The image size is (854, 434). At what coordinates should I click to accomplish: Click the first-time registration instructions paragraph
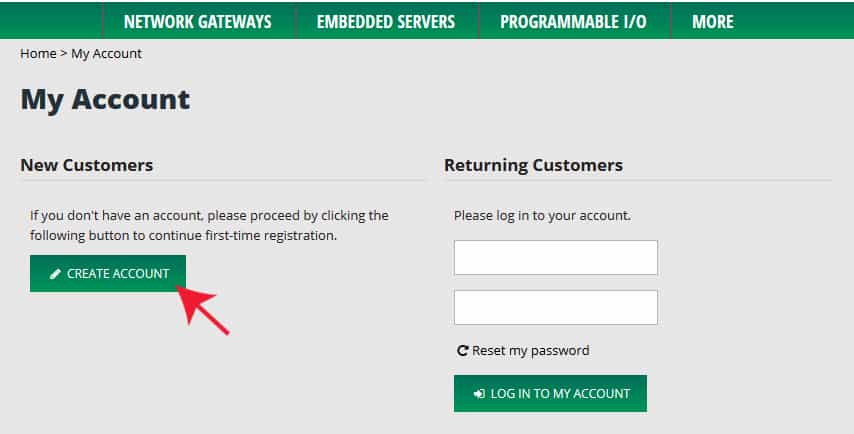click(209, 225)
